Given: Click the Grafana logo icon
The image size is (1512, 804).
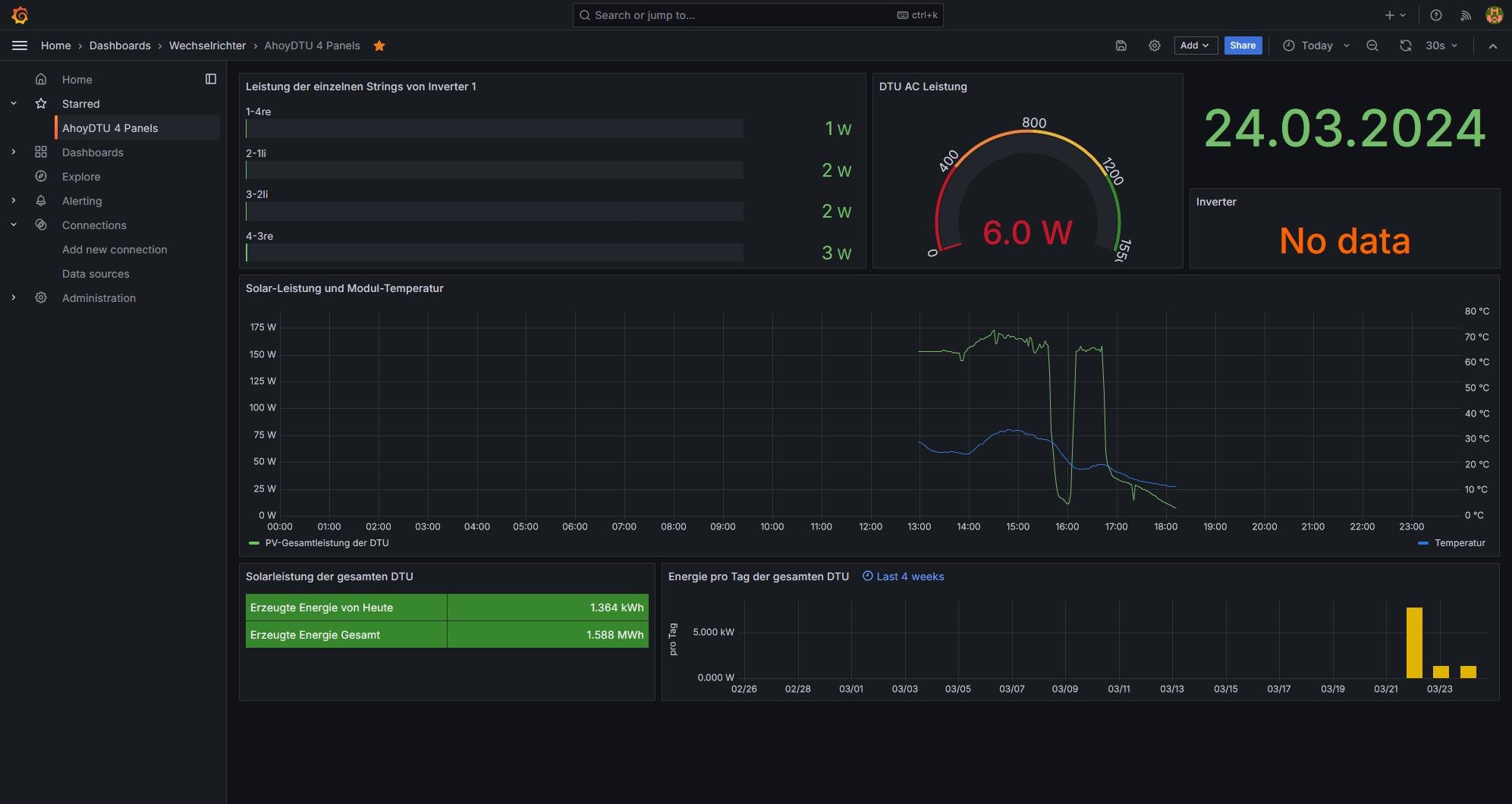Looking at the screenshot, I should point(20,15).
